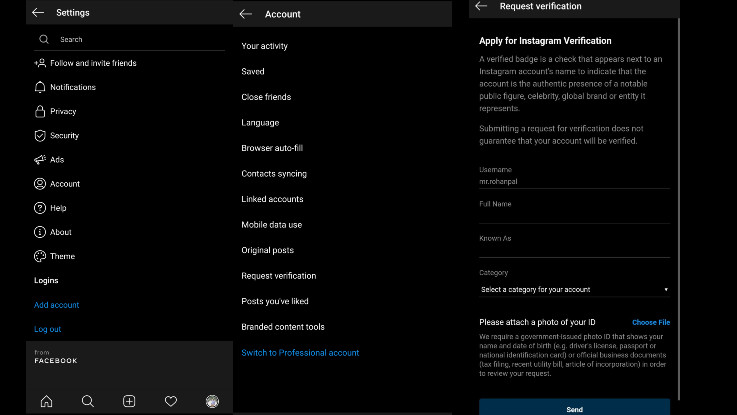Create a new post with plus icon
Viewport: 737px width, 415px height.
coord(129,401)
